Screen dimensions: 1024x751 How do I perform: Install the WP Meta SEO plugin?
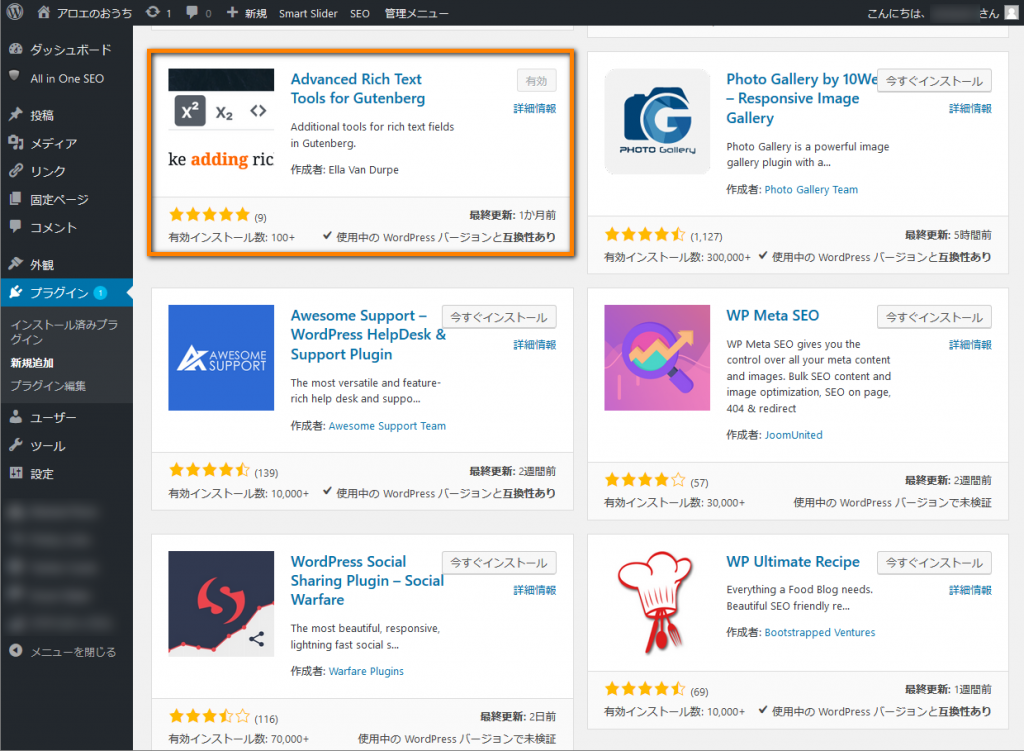pyautogui.click(x=934, y=317)
